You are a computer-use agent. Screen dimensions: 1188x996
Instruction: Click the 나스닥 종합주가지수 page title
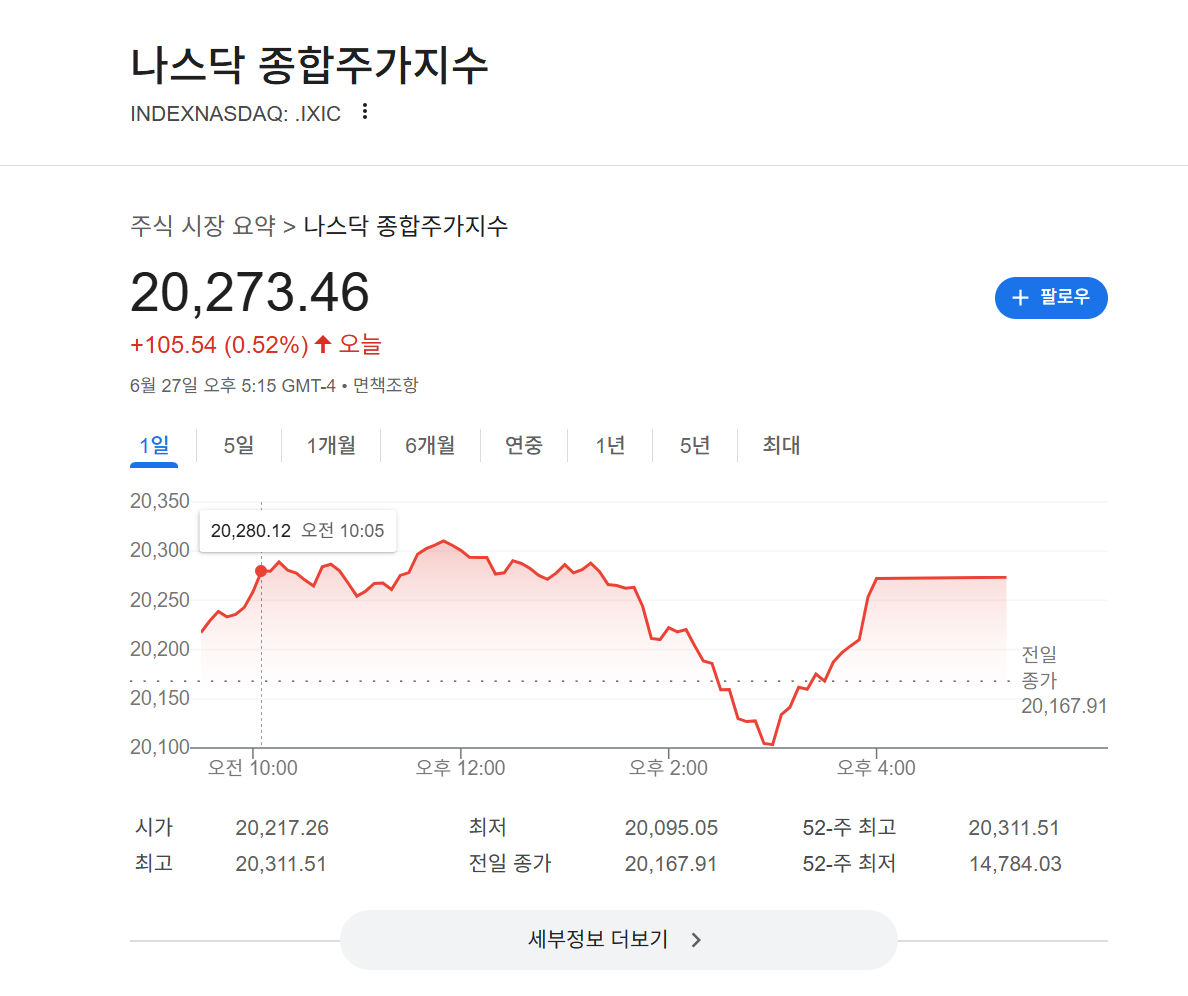tap(309, 66)
